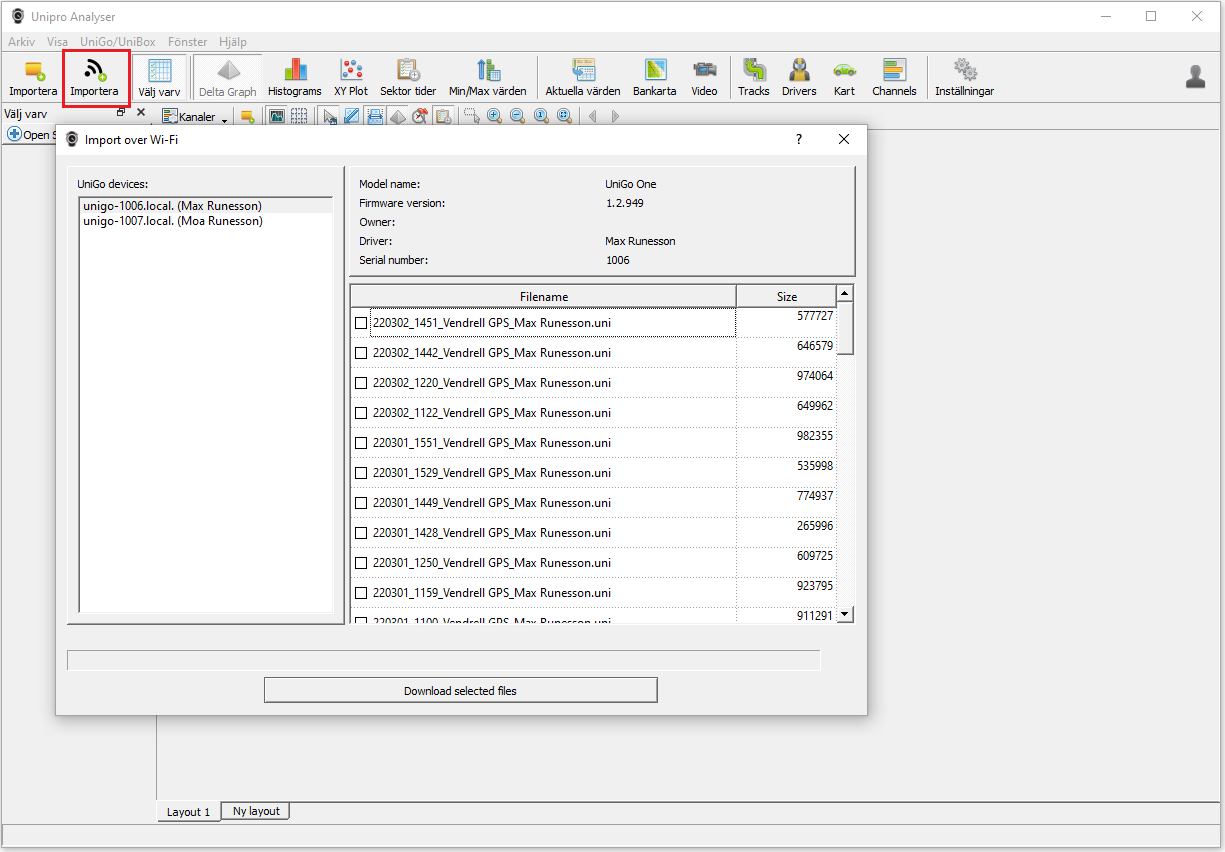Open the Histograms view
This screenshot has width=1225, height=852.
(x=295, y=79)
